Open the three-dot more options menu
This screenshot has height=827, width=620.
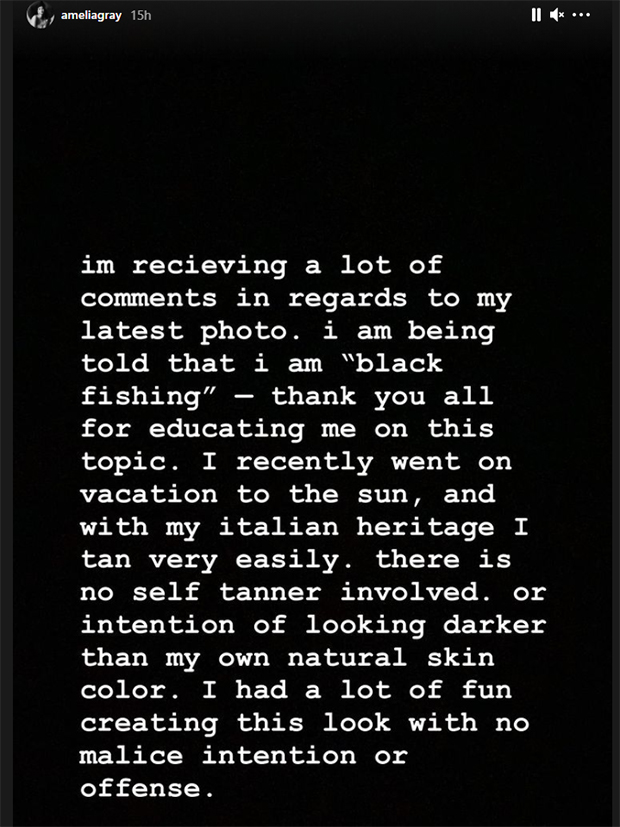(x=581, y=15)
